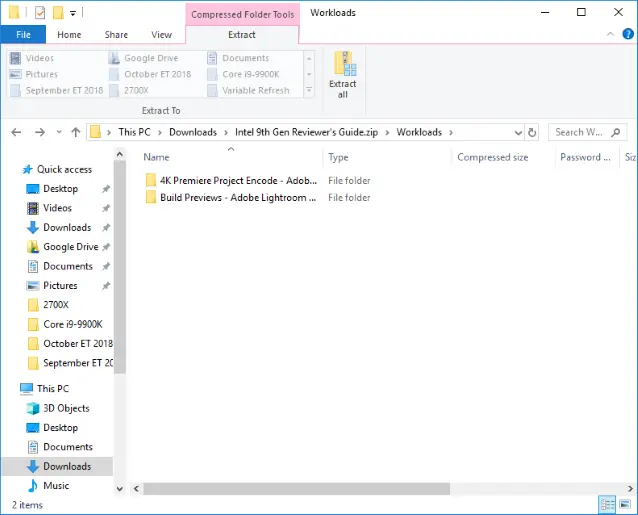The height and width of the screenshot is (515, 638).
Task: Open the Customize Quick Access Toolbar dropdown
Action: [x=73, y=13]
